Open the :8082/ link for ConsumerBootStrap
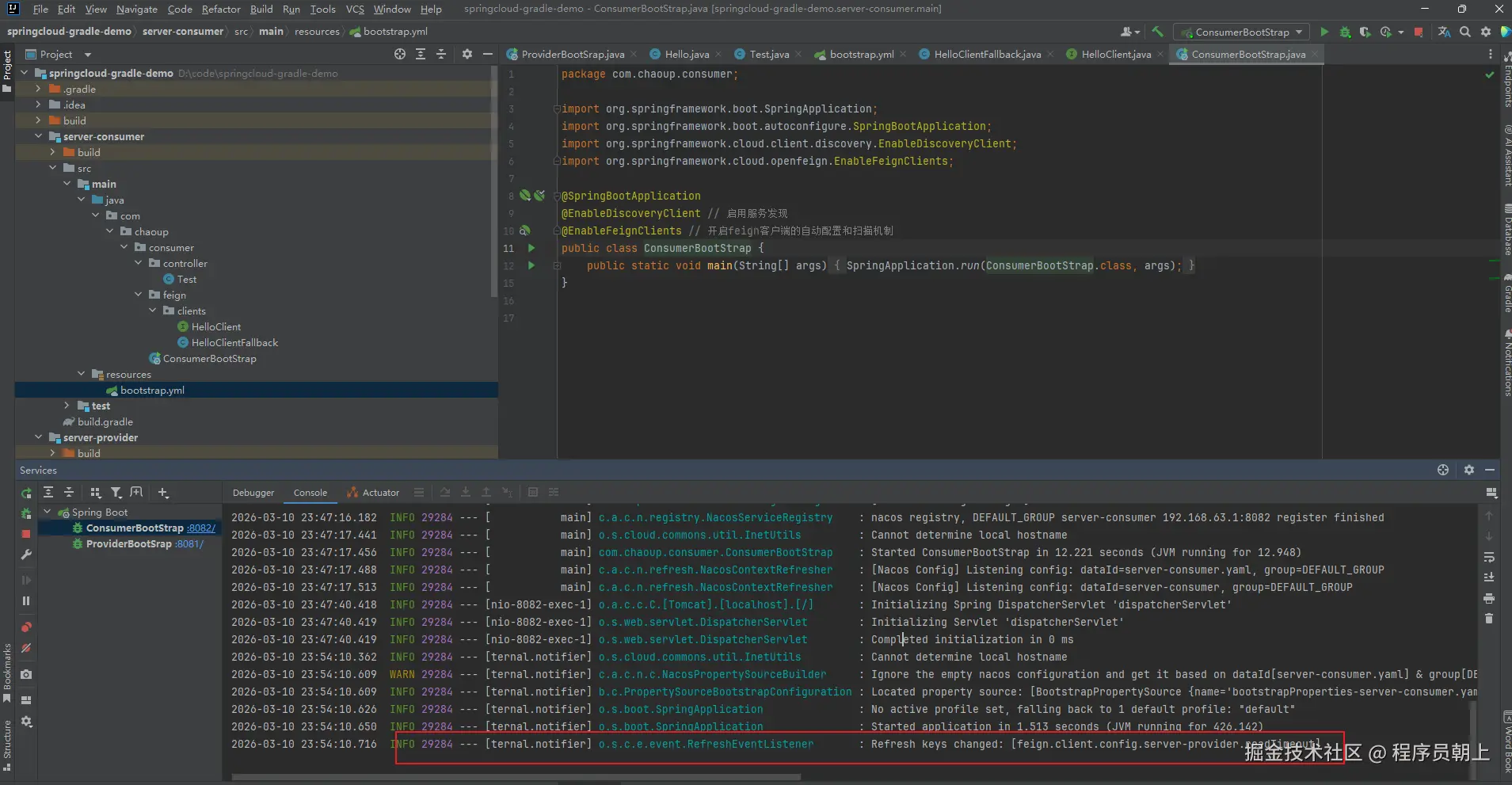Viewport: 1512px width, 785px height. [x=201, y=528]
